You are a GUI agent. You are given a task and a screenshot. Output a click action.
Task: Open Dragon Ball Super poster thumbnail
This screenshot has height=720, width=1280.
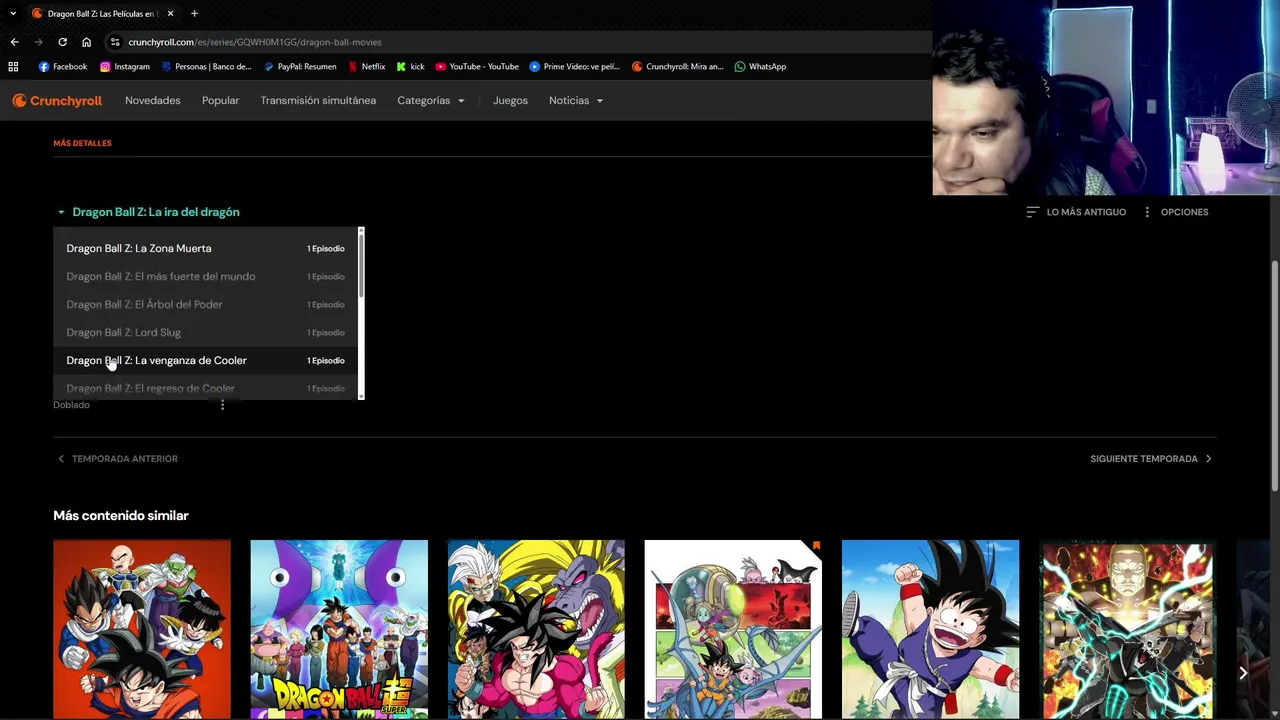point(339,629)
